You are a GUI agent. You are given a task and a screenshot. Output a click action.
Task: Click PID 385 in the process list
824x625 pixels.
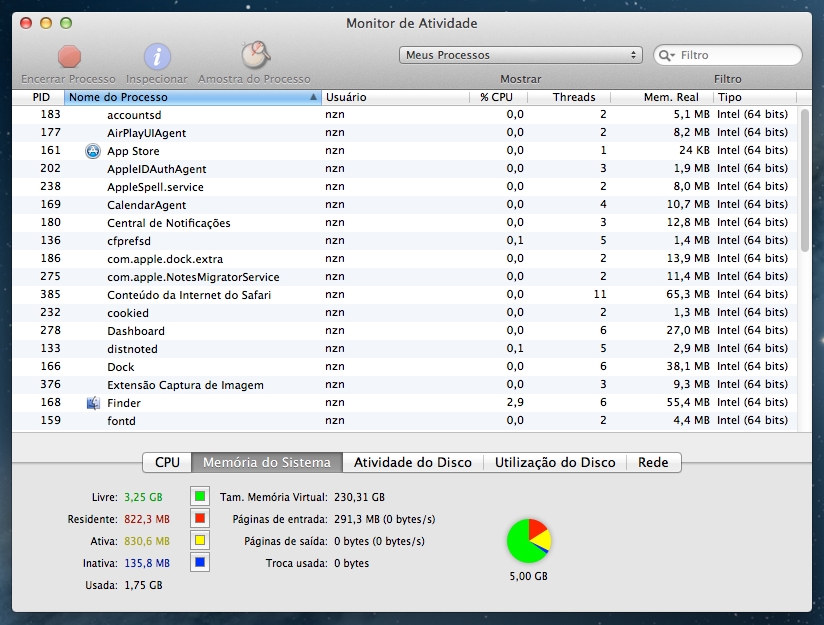click(50, 294)
